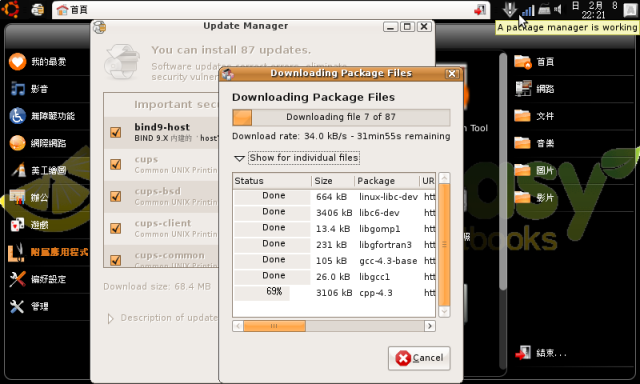Click the heart favorites icon in sidebar
This screenshot has width=640, height=384.
[17, 62]
